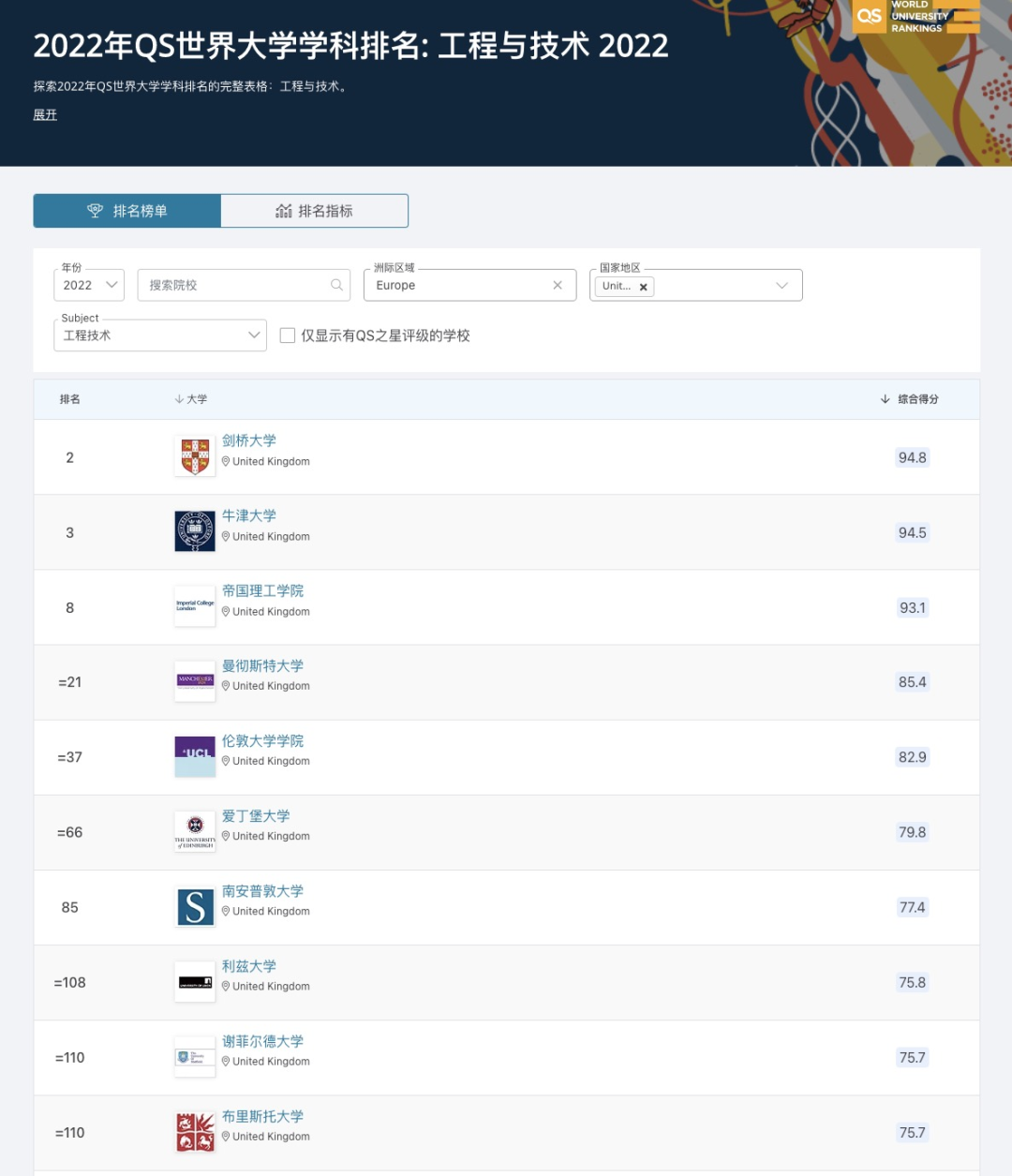
Task: Open 牛津大学 university link
Action: click(249, 515)
